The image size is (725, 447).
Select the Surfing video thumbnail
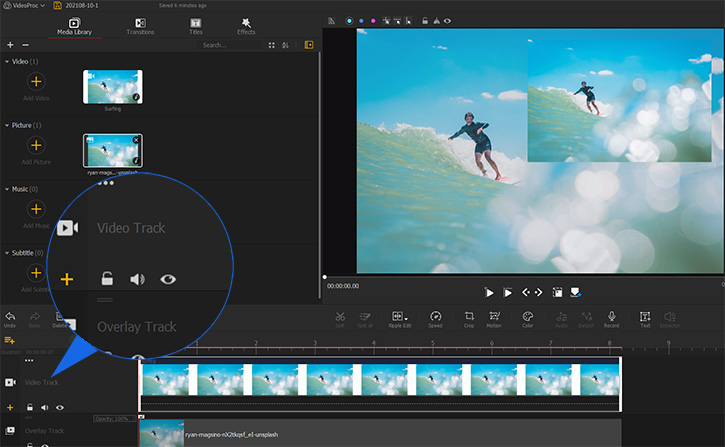113,88
